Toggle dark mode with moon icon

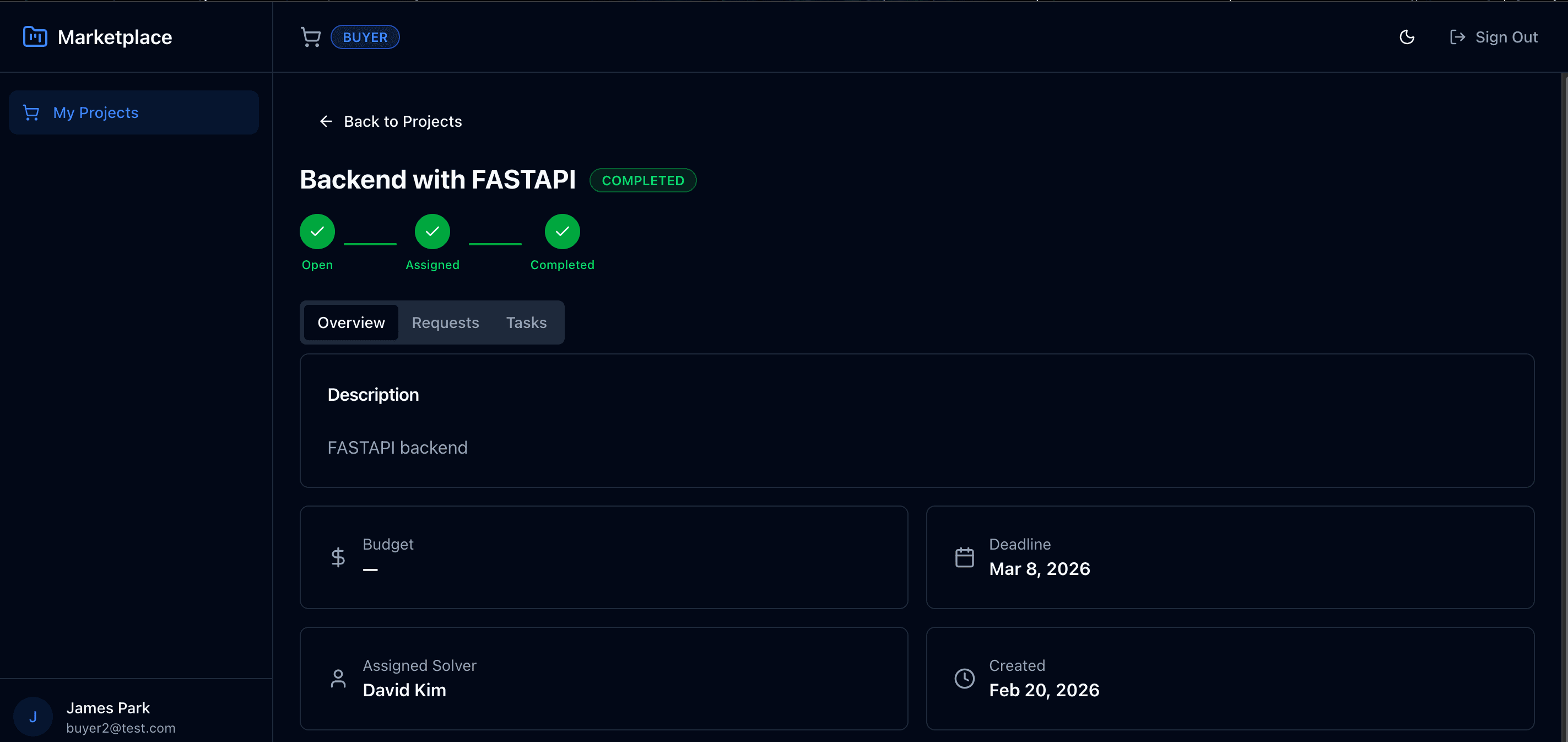pos(1407,37)
